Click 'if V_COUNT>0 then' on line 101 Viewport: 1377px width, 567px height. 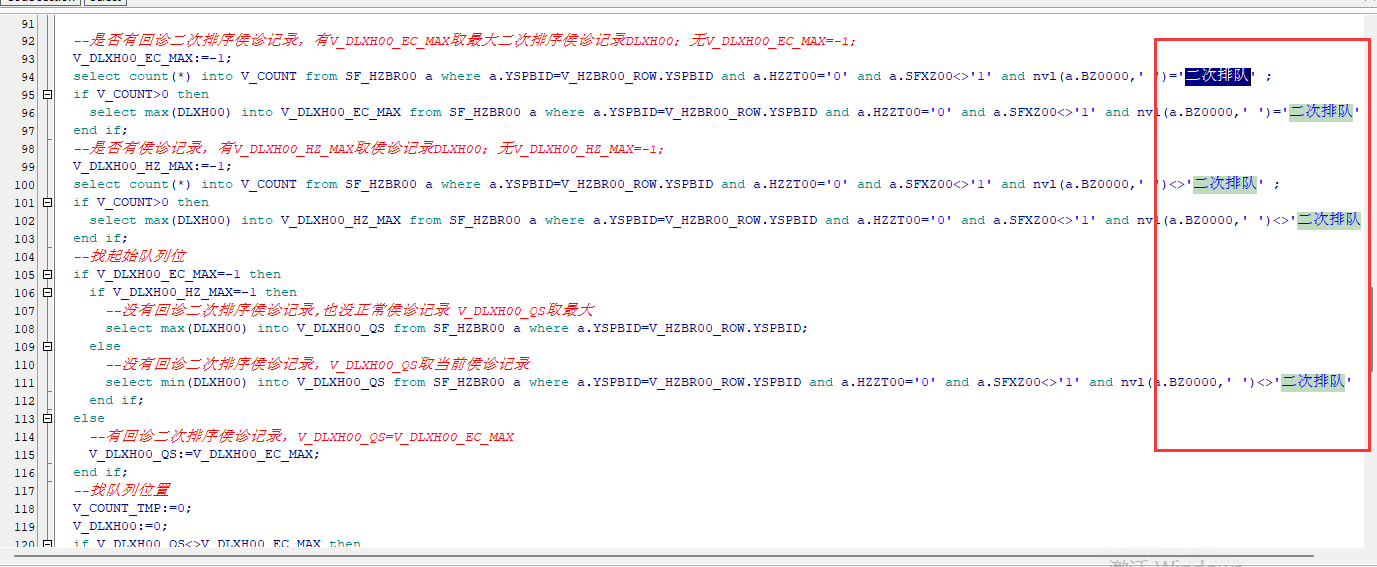tap(141, 202)
